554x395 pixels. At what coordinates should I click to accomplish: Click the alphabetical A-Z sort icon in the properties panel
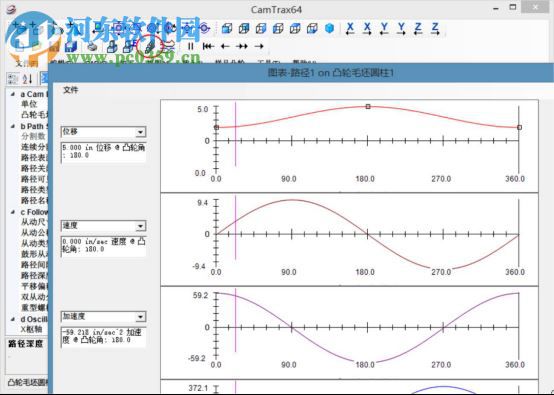pos(27,78)
